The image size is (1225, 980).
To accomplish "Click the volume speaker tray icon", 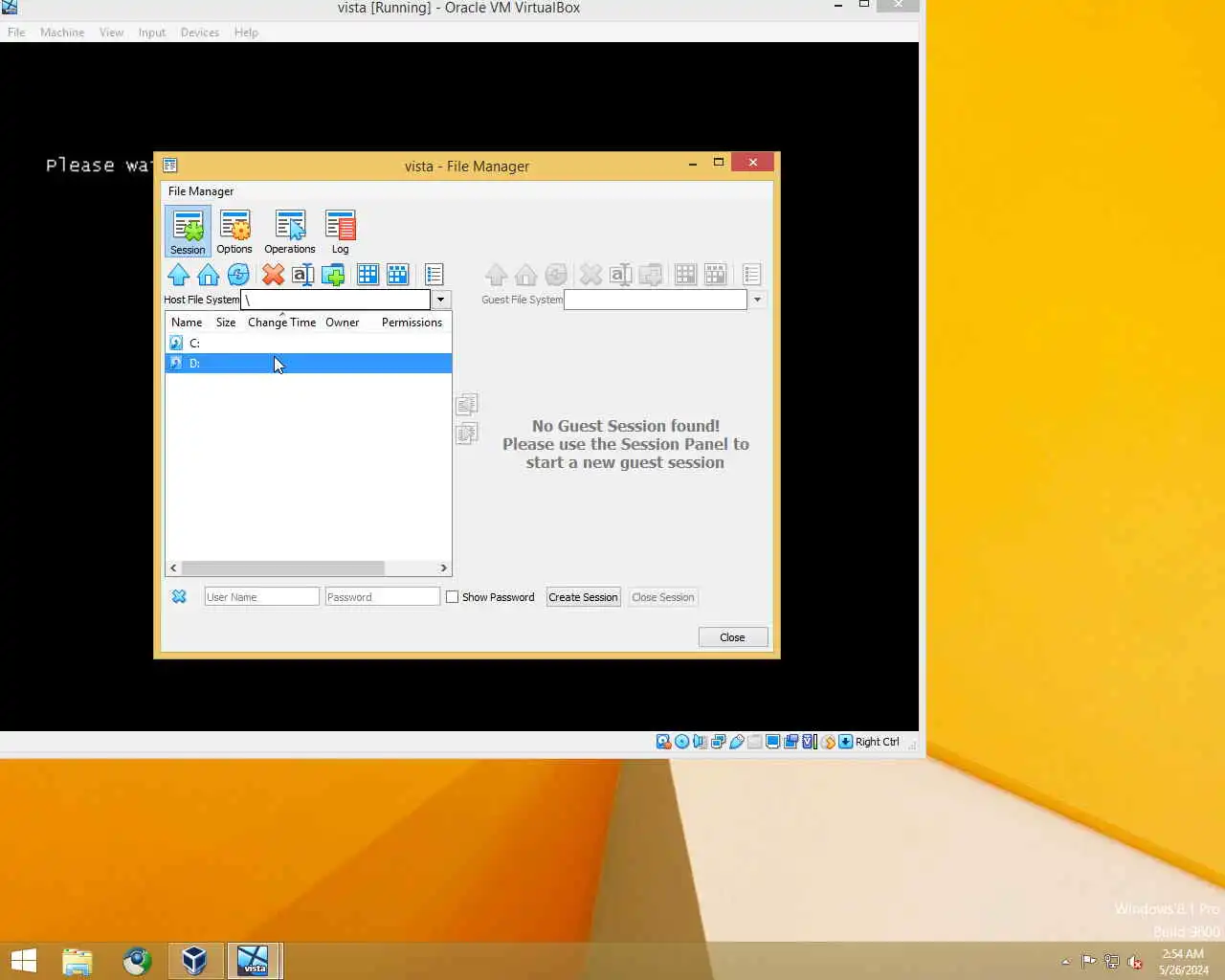I will [1135, 962].
